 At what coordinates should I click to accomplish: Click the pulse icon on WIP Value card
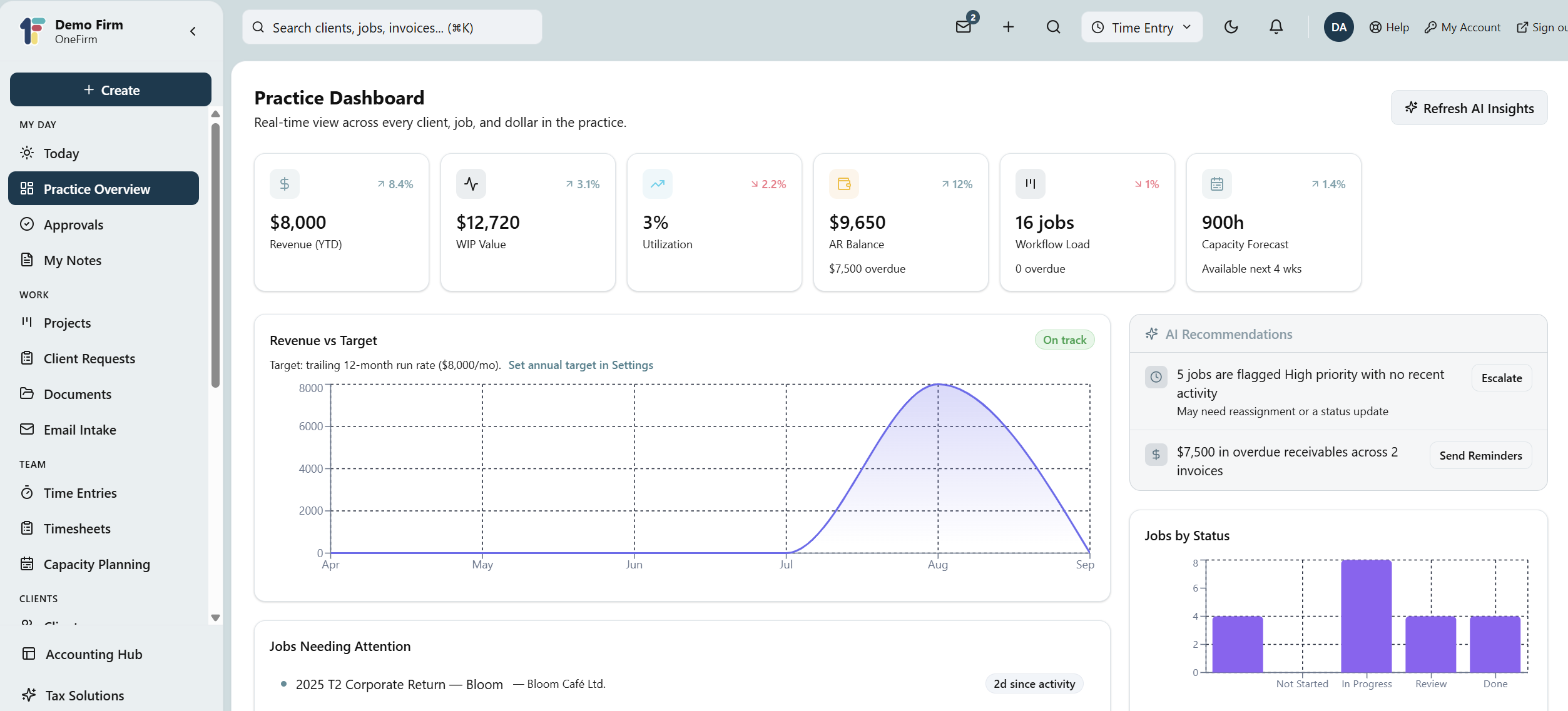pos(471,184)
